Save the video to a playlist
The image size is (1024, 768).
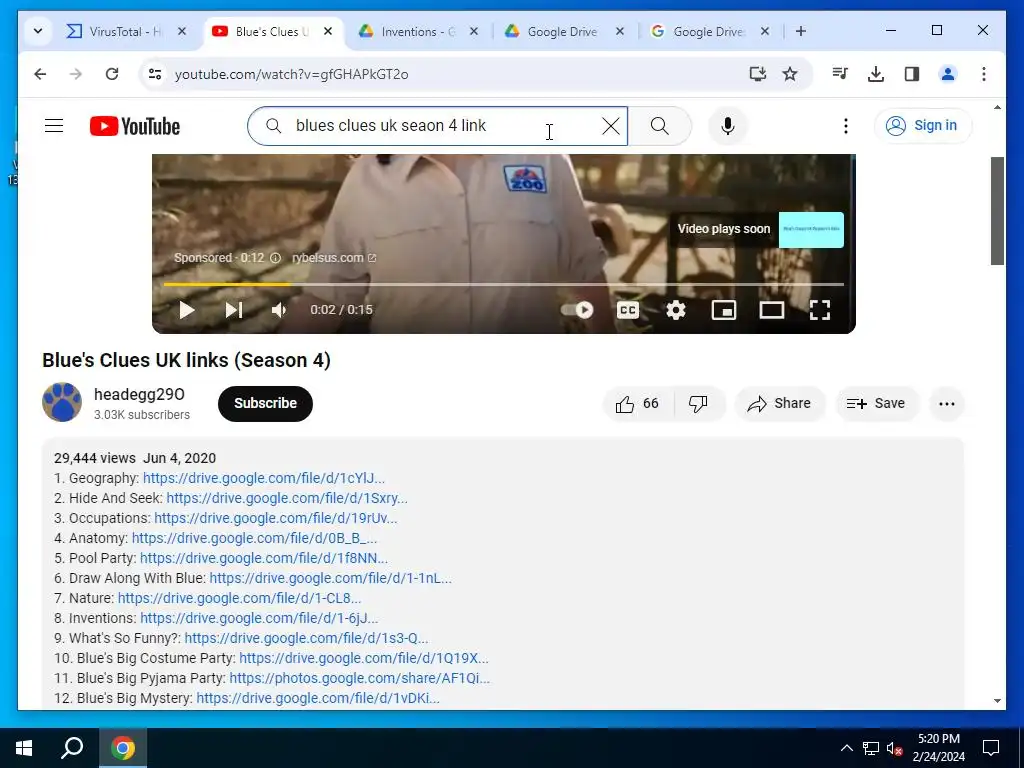tap(876, 404)
